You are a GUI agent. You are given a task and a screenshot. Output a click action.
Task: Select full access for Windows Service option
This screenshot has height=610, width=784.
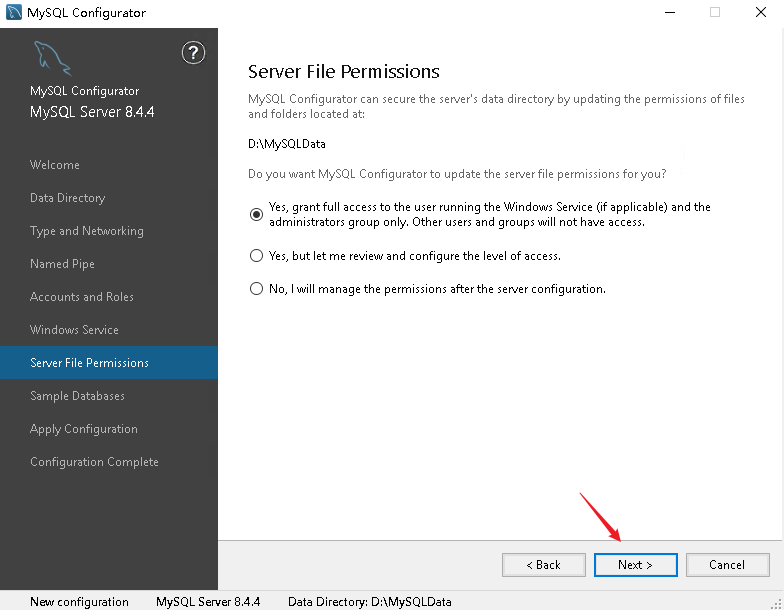(x=256, y=215)
